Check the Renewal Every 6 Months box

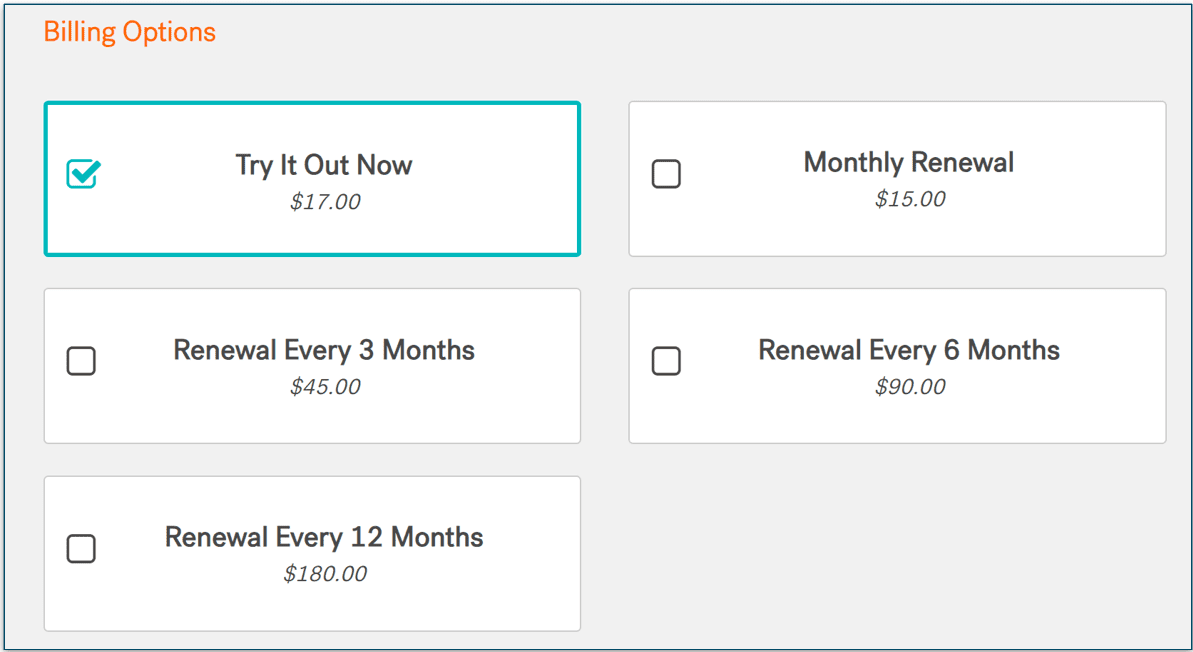pos(667,361)
